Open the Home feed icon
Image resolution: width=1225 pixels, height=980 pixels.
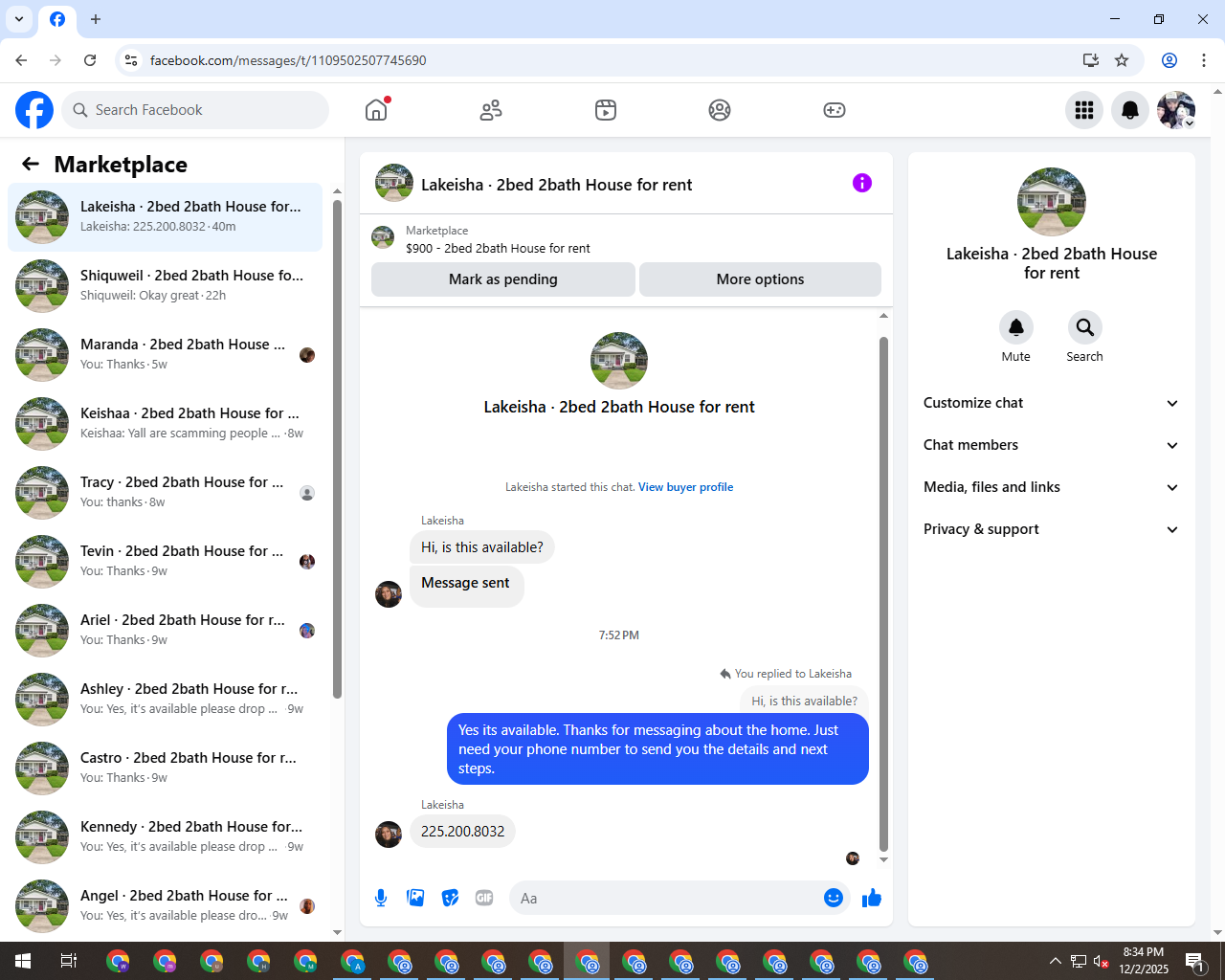click(376, 110)
